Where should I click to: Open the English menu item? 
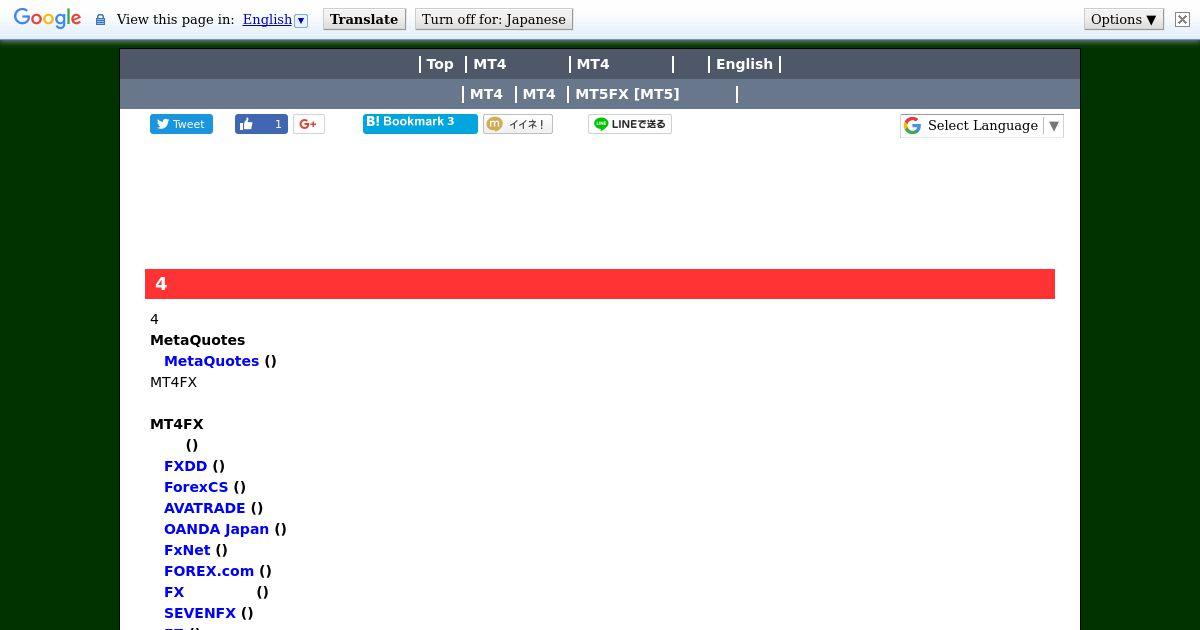(x=744, y=64)
